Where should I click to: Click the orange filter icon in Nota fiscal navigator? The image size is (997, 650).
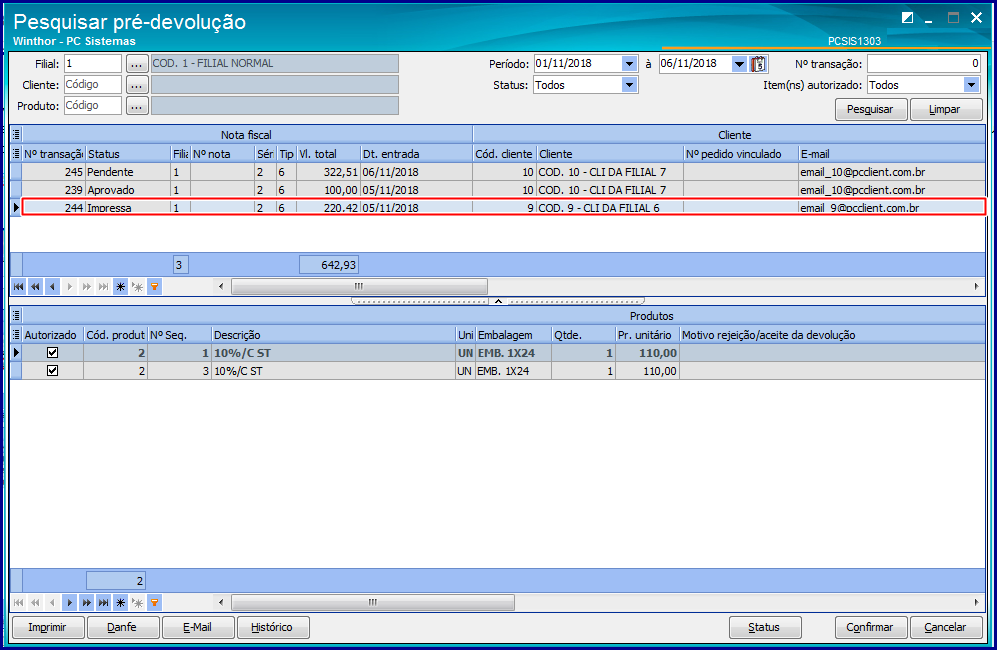(154, 287)
